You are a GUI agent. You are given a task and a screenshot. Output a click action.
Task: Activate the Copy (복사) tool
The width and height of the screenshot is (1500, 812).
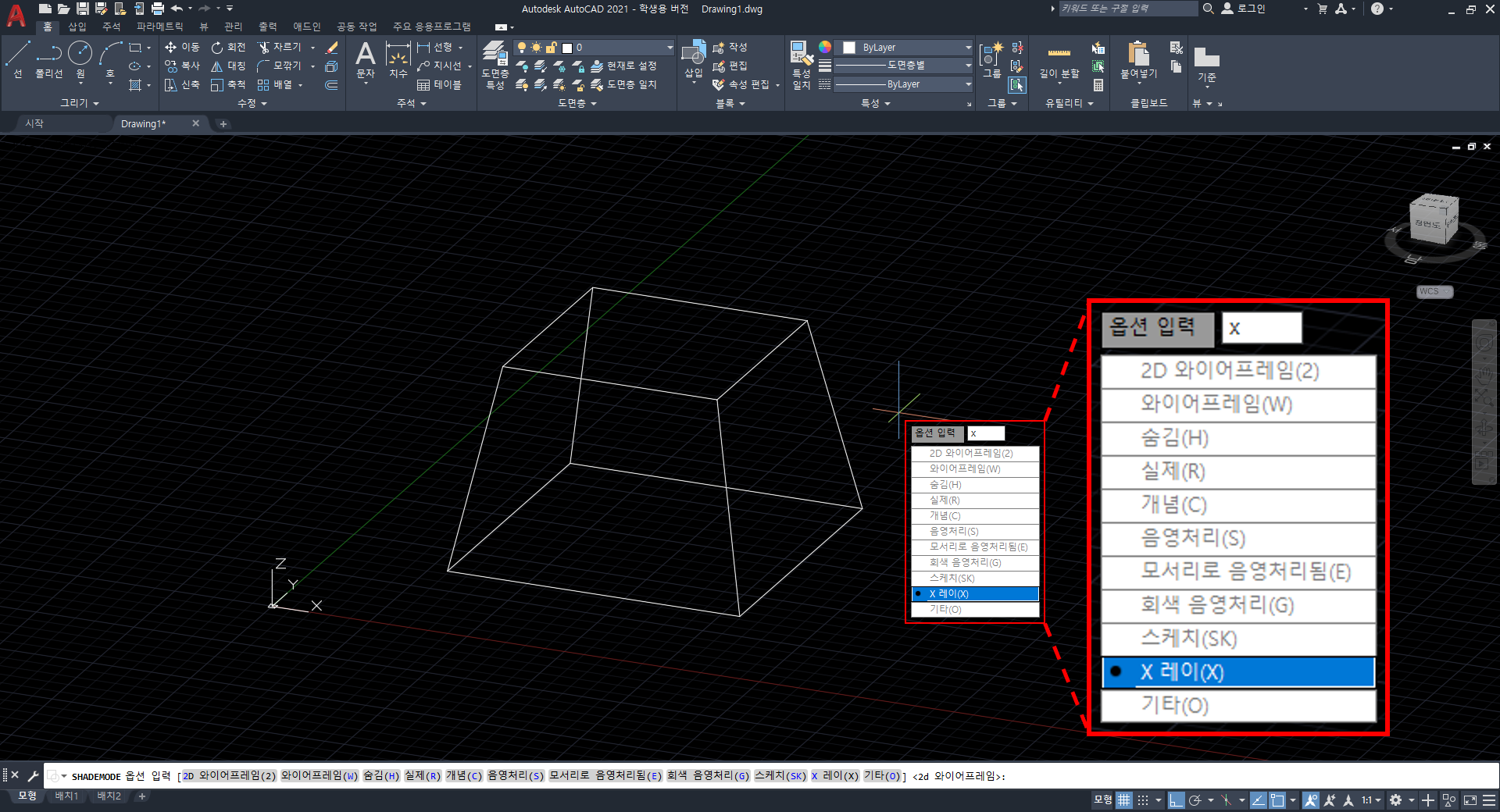click(182, 66)
